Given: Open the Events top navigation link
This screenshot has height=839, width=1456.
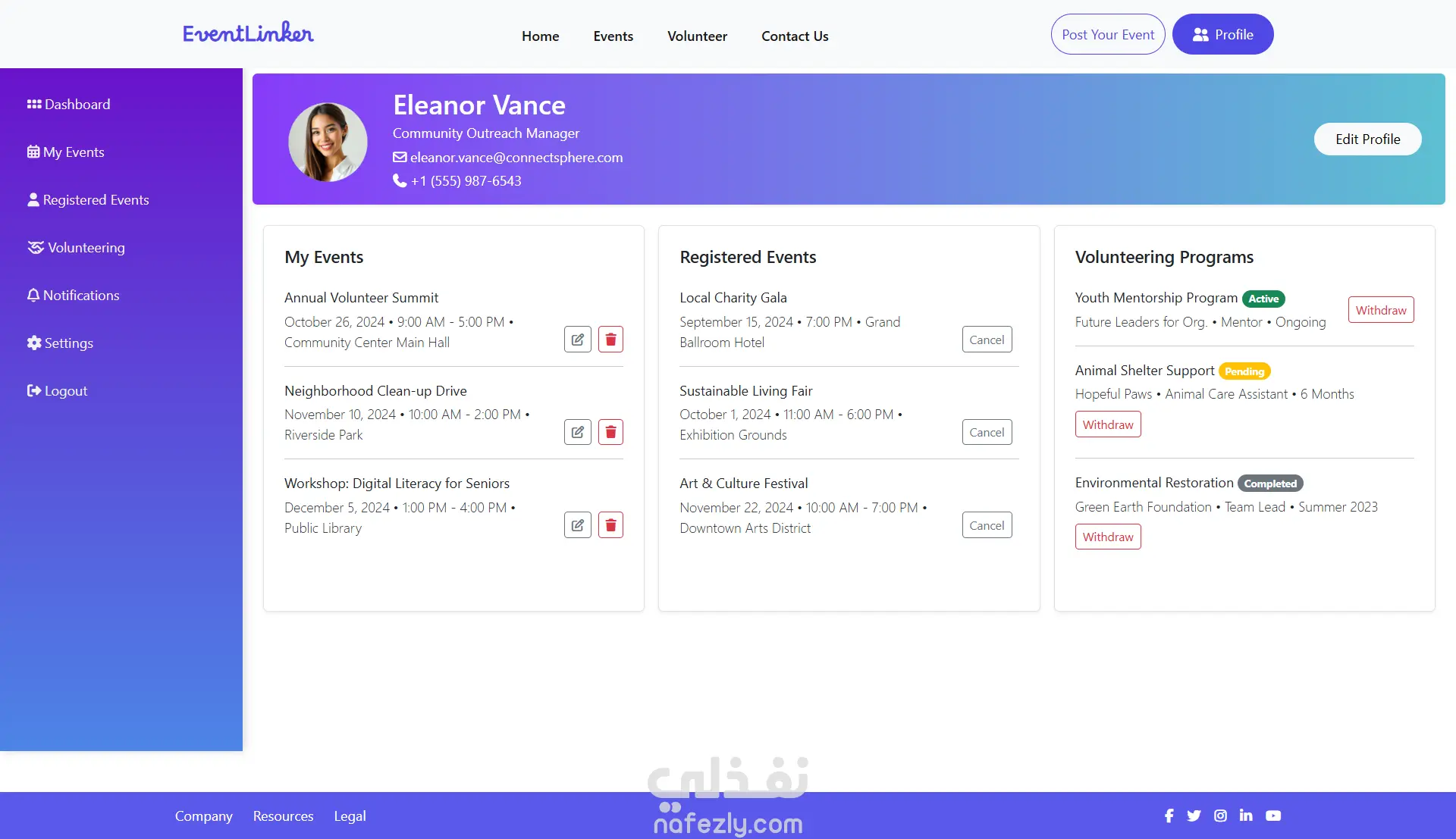Looking at the screenshot, I should point(613,36).
